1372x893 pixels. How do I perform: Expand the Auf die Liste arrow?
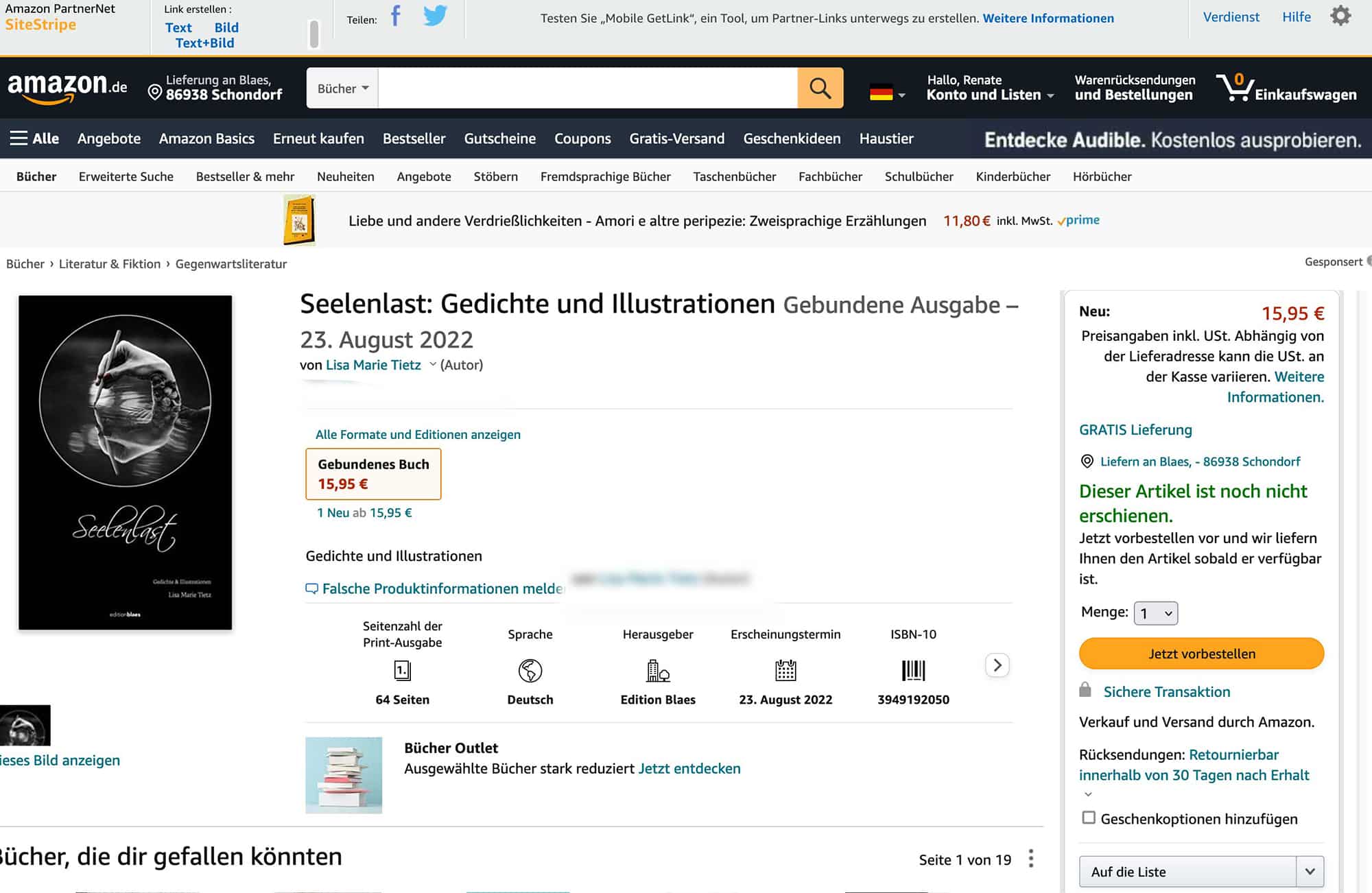coord(1310,872)
